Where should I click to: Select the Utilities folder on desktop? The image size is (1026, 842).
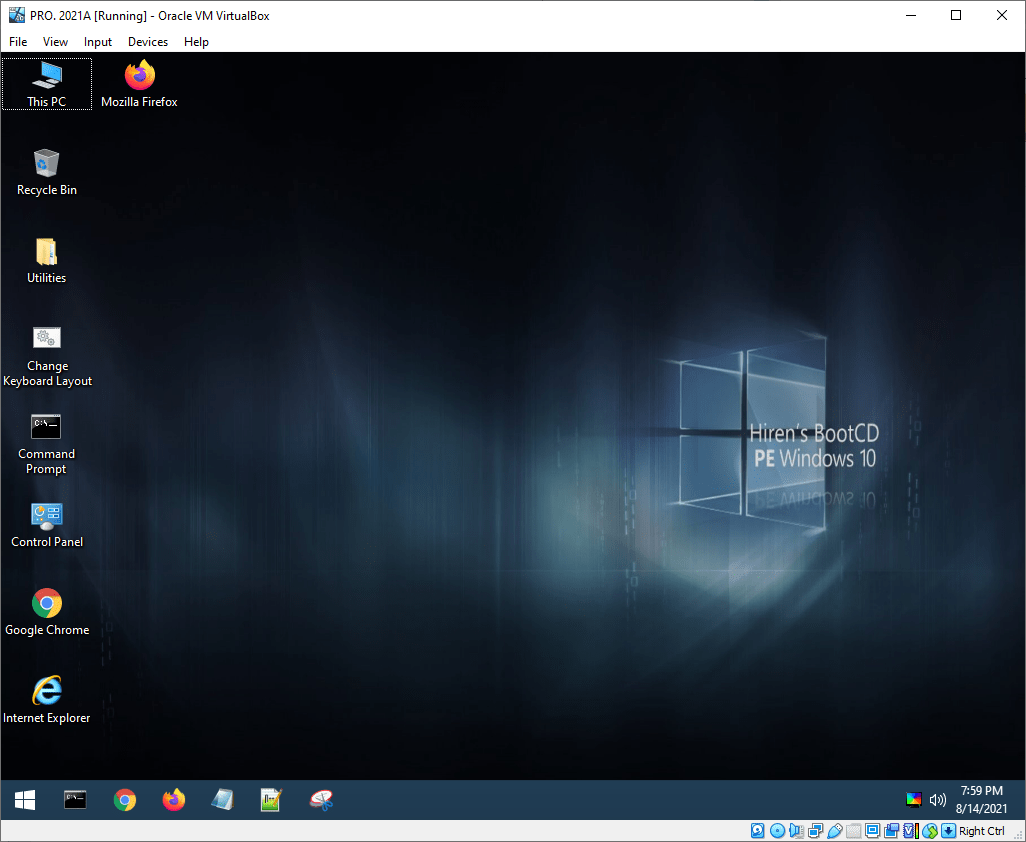coord(46,260)
